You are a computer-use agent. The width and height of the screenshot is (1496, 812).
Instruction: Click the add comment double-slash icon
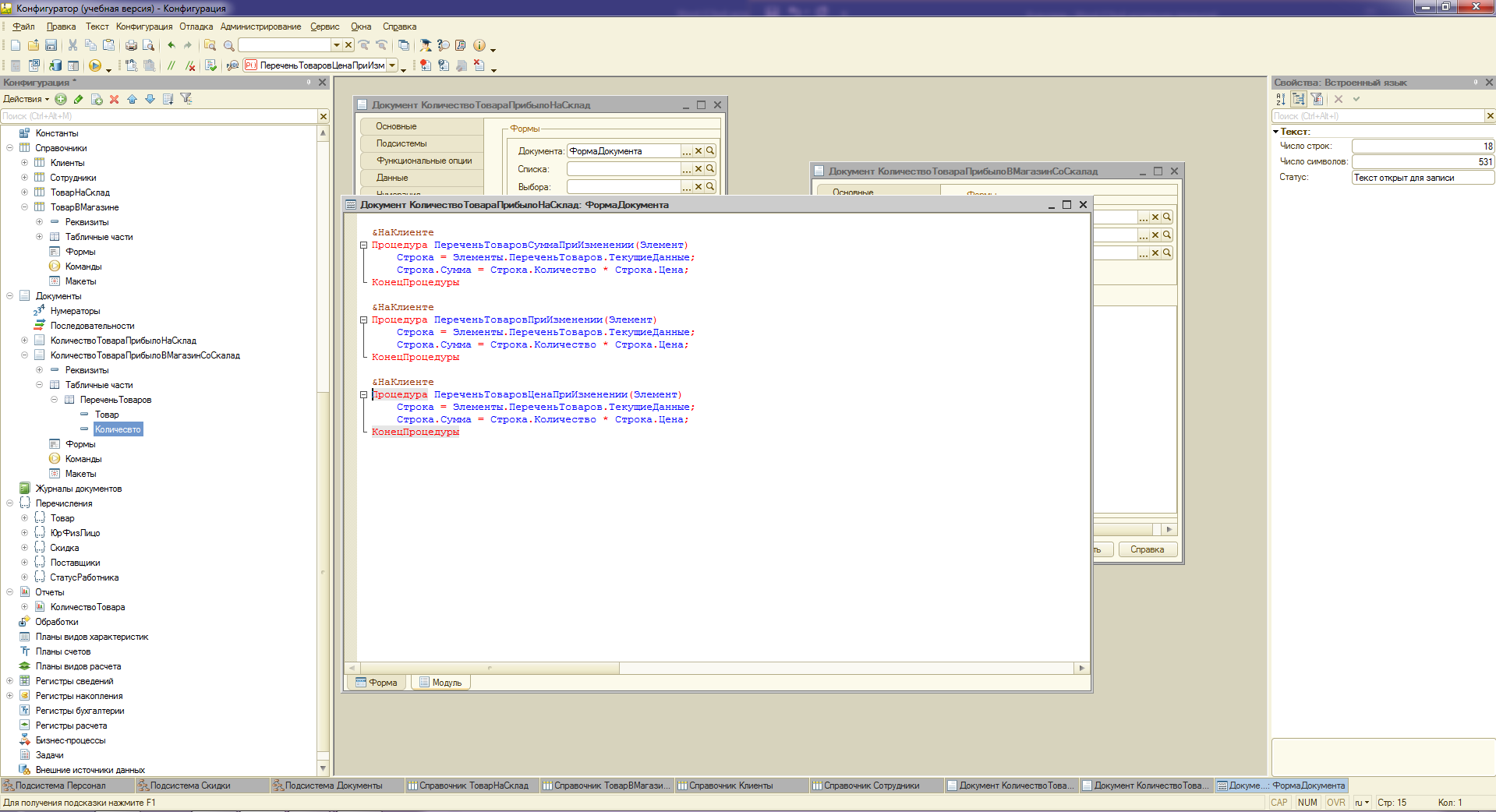(x=172, y=65)
